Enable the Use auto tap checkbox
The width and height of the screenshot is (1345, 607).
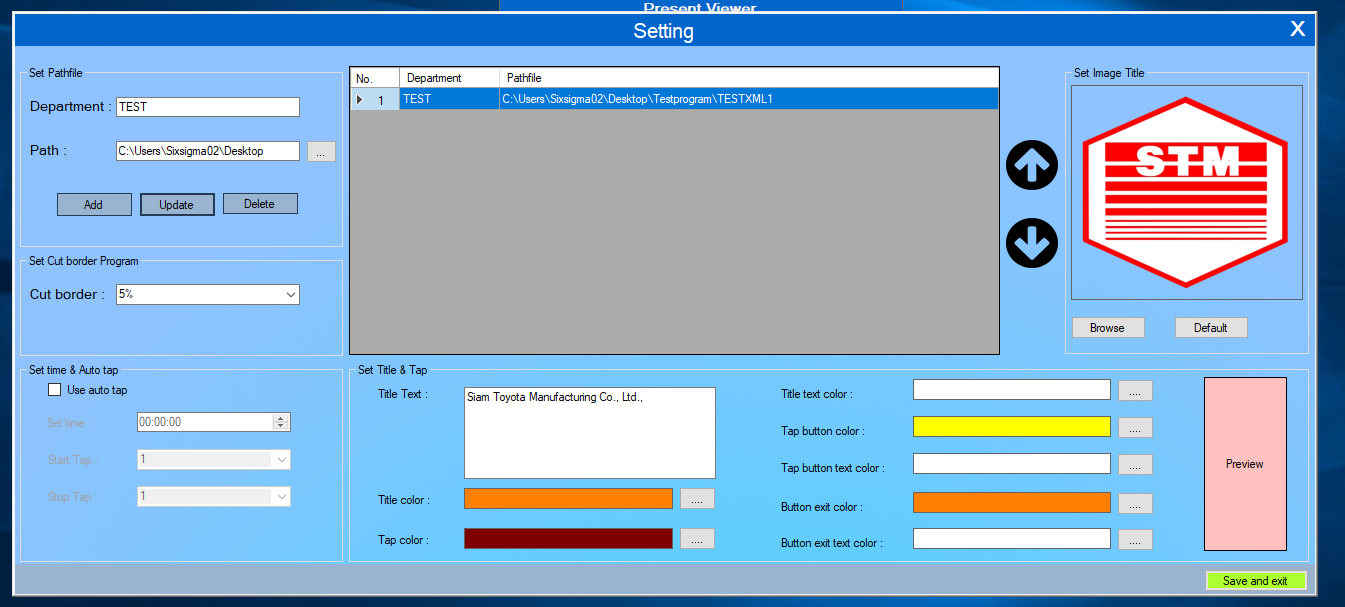coord(55,390)
